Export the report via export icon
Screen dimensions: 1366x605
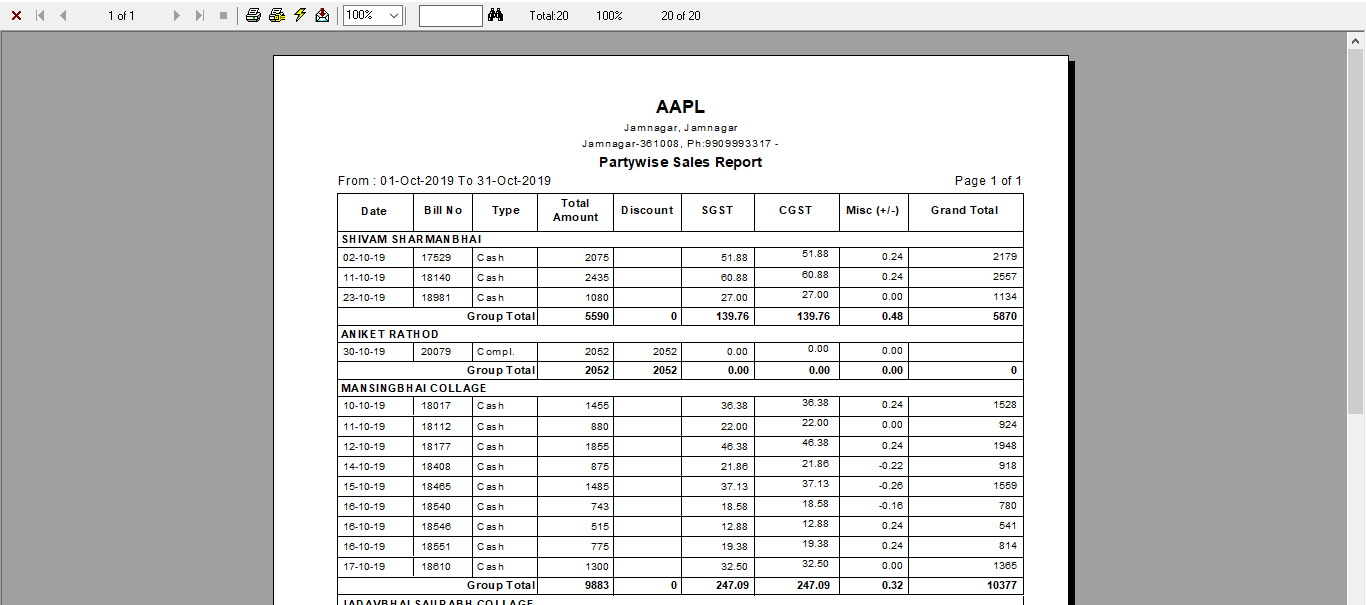coord(322,16)
